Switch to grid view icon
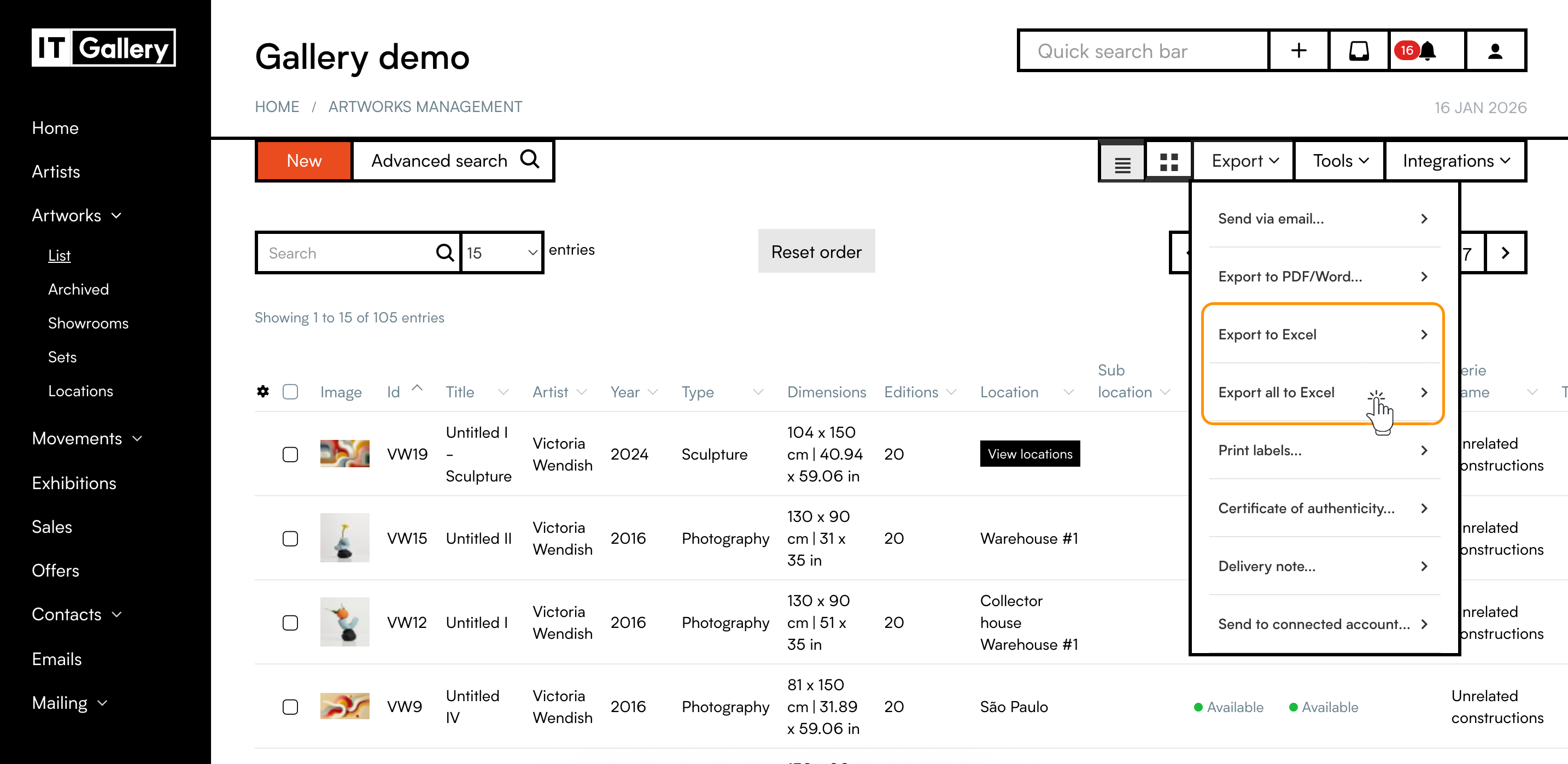 [x=1168, y=162]
